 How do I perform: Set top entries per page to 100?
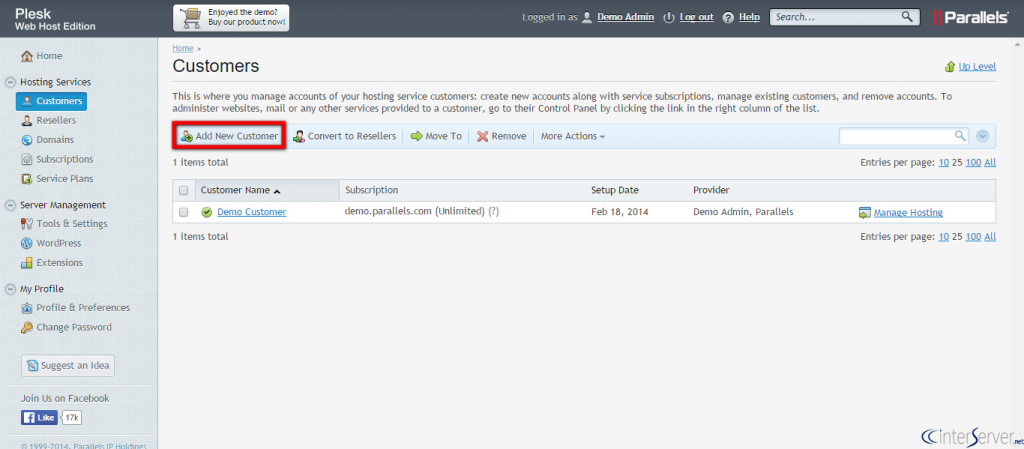973,163
